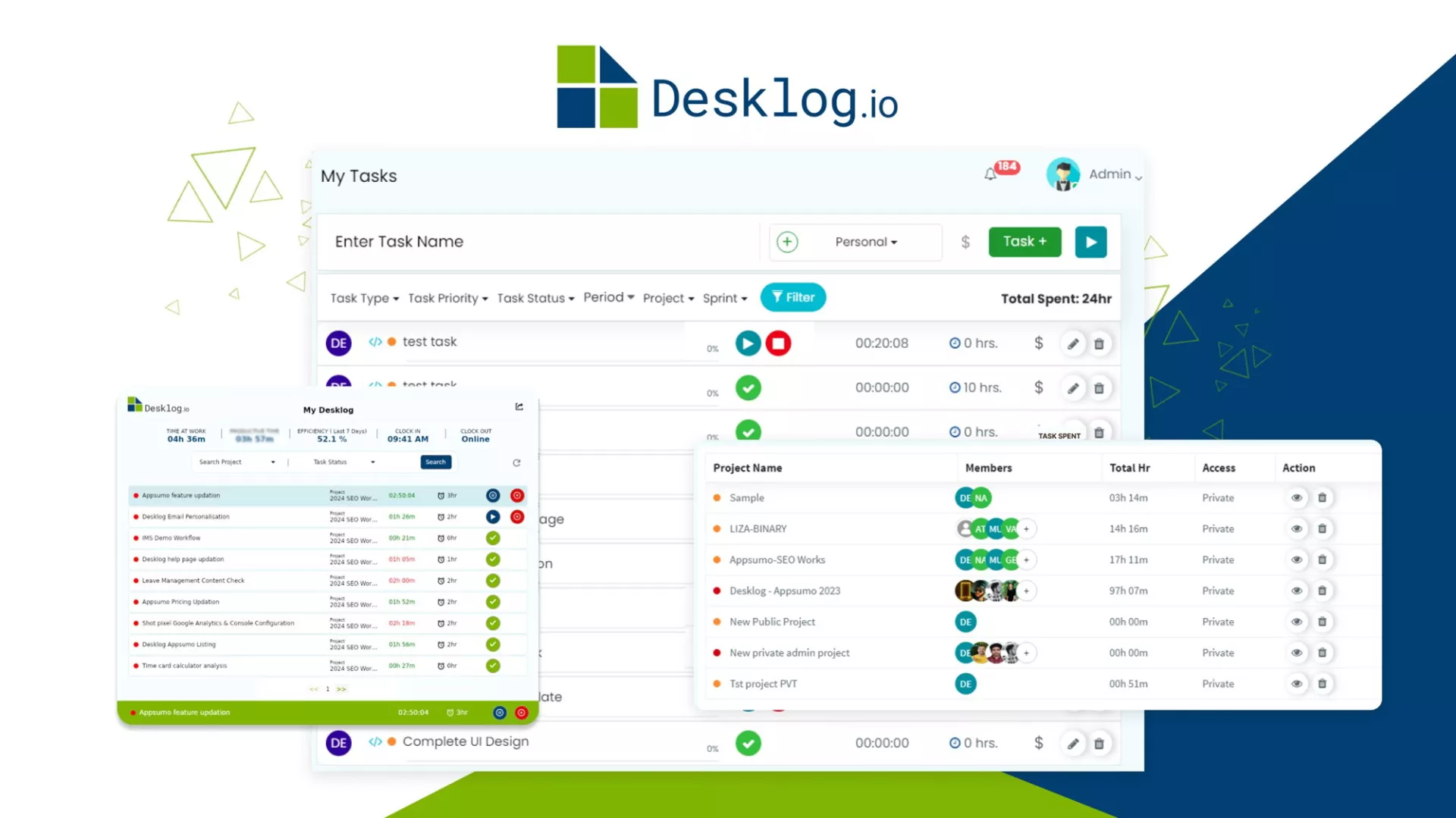The height and width of the screenshot is (818, 1456).
Task: Delete the Complete UI Design task via trash icon
Action: [x=1099, y=744]
